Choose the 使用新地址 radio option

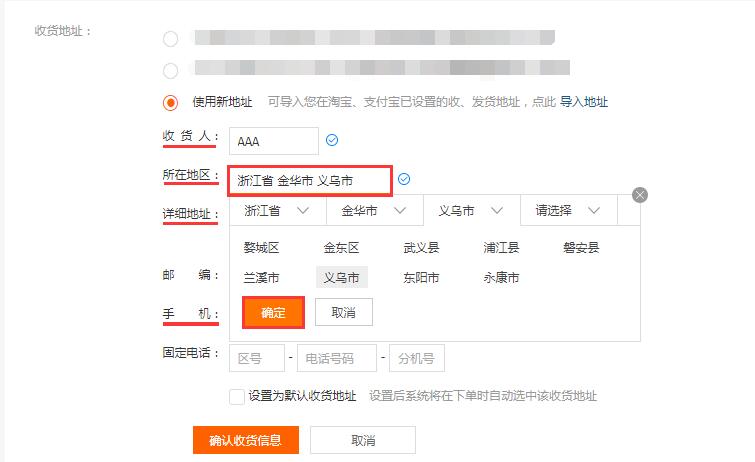coord(170,103)
